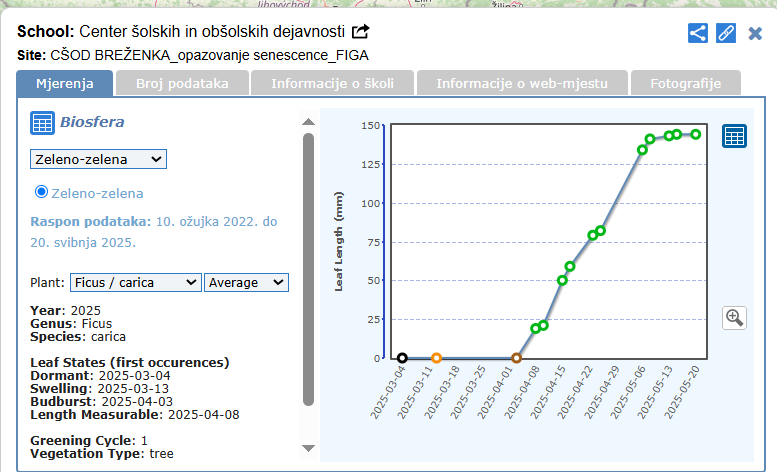
Task: Expand the Ficus / carica plant dropdown
Action: coord(135,283)
